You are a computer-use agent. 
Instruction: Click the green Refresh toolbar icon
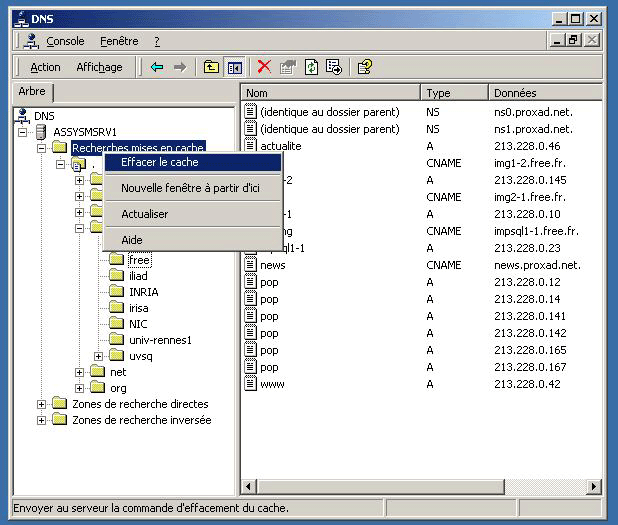tap(311, 67)
